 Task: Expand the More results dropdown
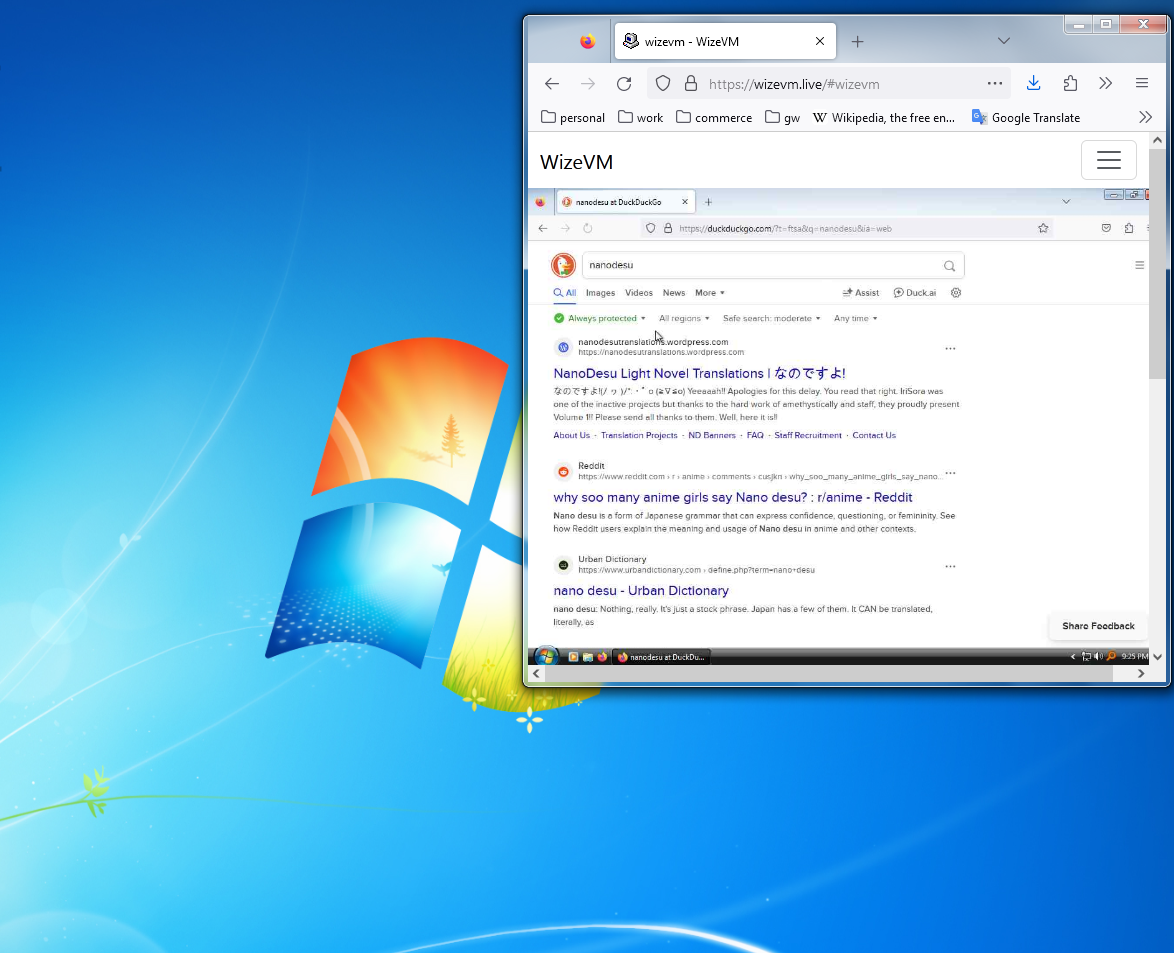pyautogui.click(x=710, y=293)
